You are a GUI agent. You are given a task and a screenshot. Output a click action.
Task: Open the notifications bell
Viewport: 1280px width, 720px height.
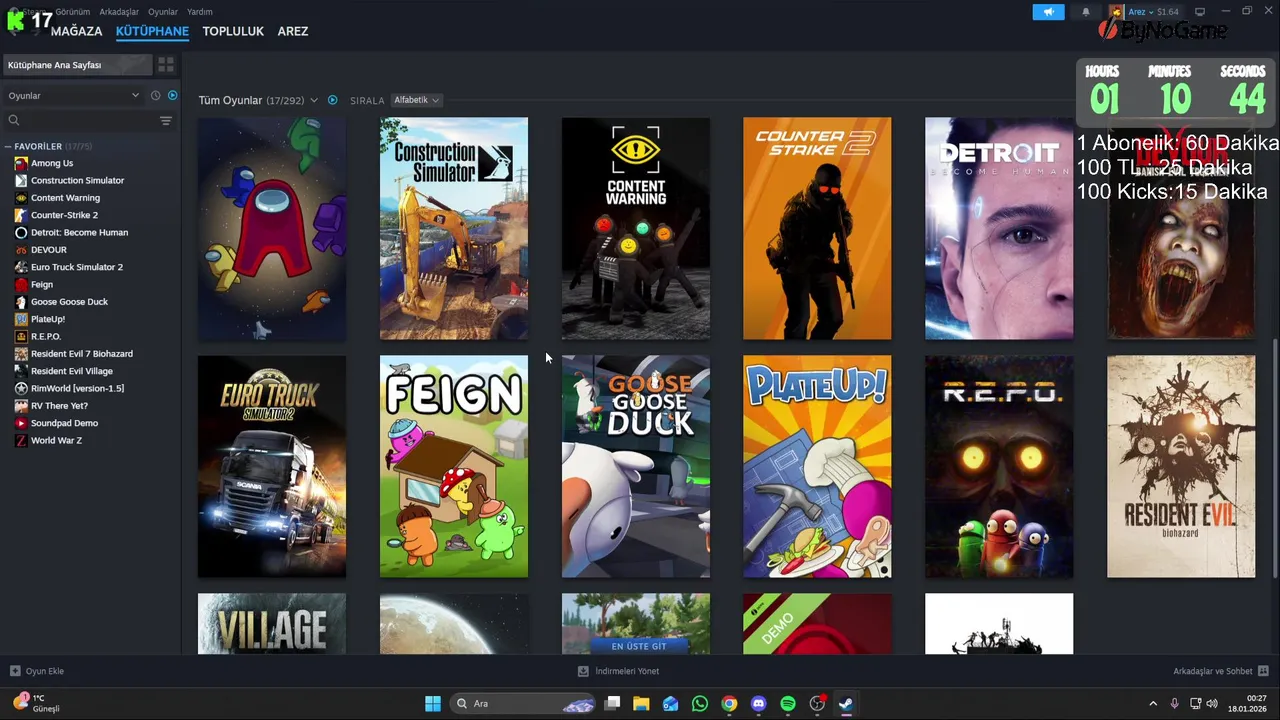click(x=1086, y=12)
